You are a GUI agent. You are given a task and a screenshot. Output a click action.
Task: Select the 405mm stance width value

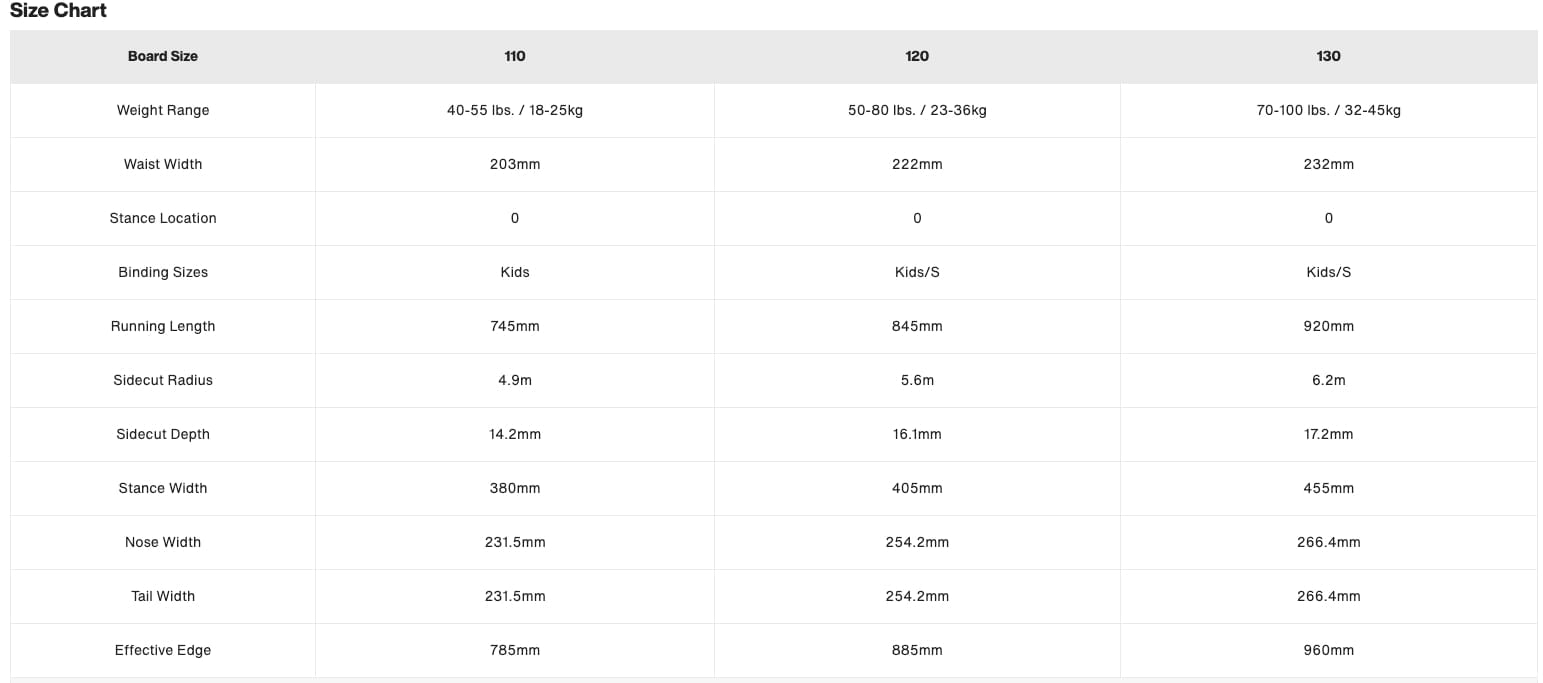(916, 488)
